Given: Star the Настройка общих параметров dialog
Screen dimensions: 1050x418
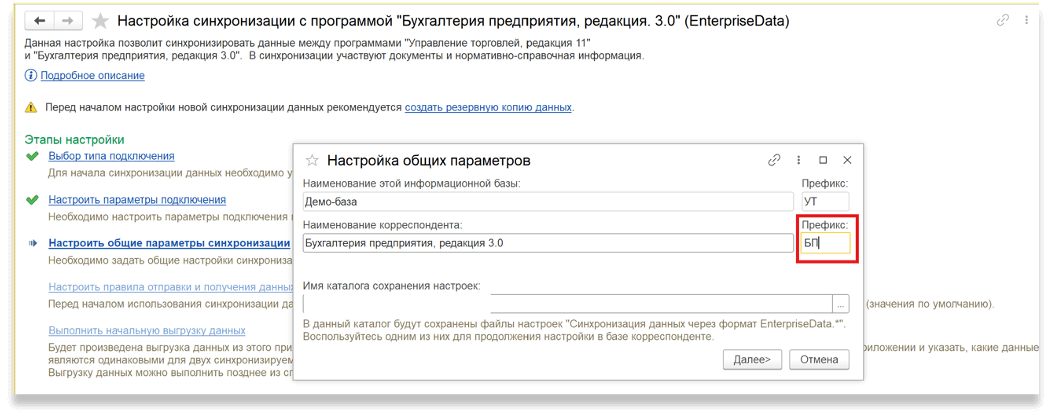Looking at the screenshot, I should [311, 160].
